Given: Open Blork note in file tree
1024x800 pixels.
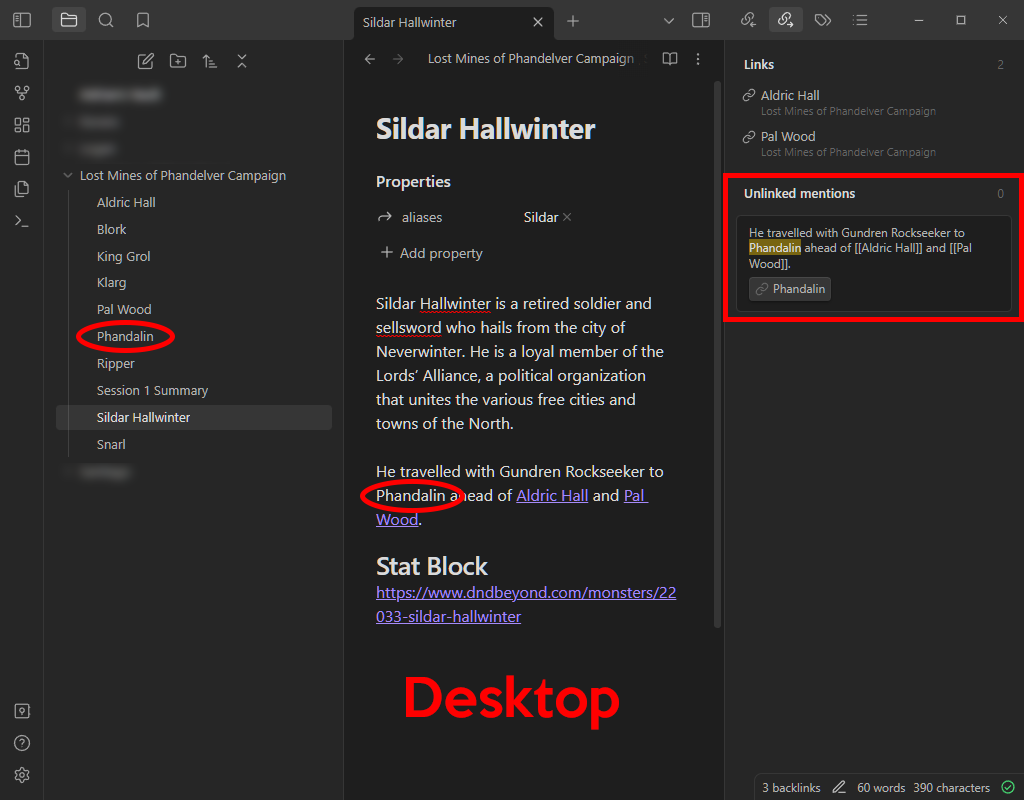Looking at the screenshot, I should 111,229.
